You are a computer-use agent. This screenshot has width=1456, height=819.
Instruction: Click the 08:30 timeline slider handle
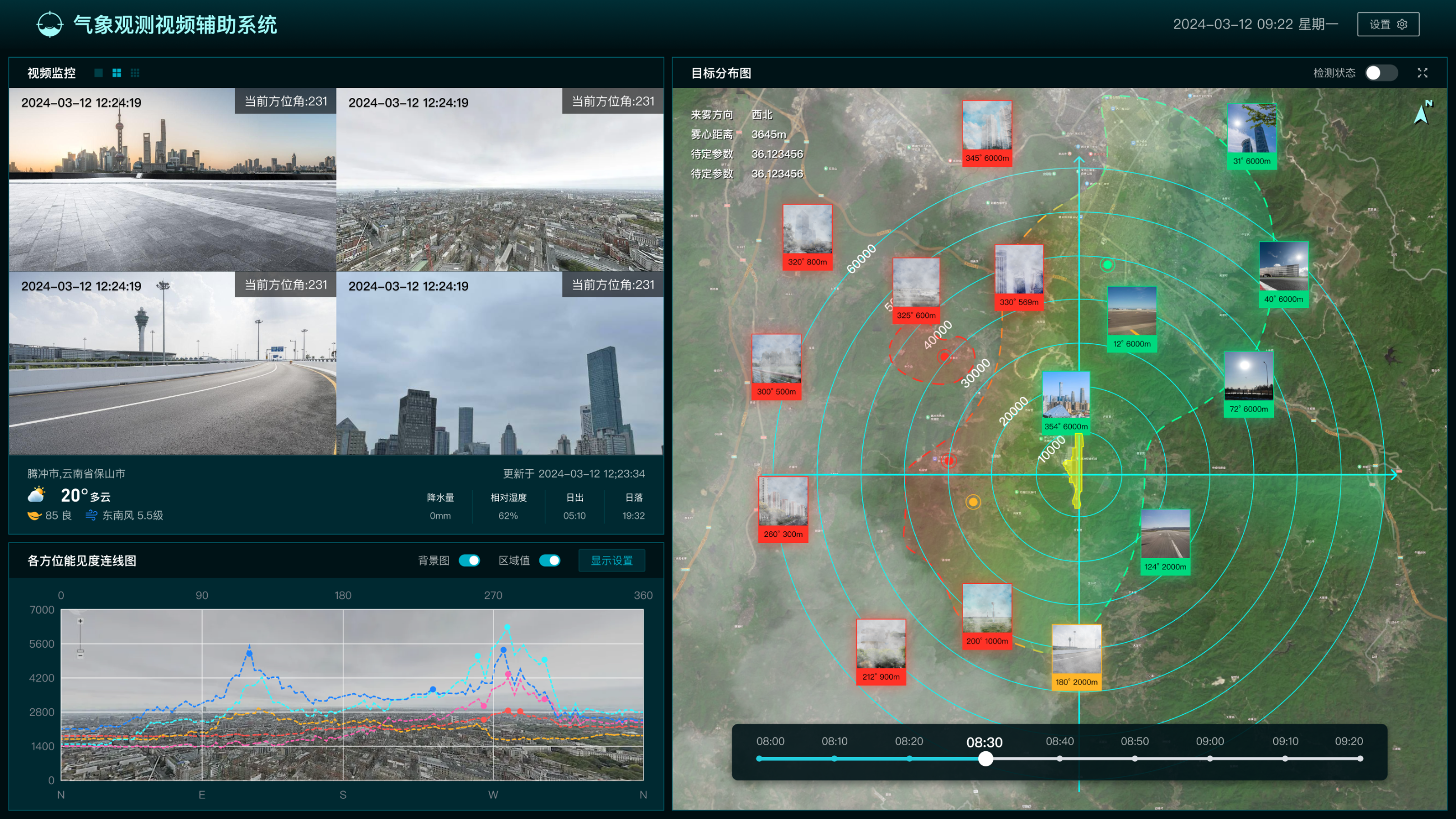[985, 759]
